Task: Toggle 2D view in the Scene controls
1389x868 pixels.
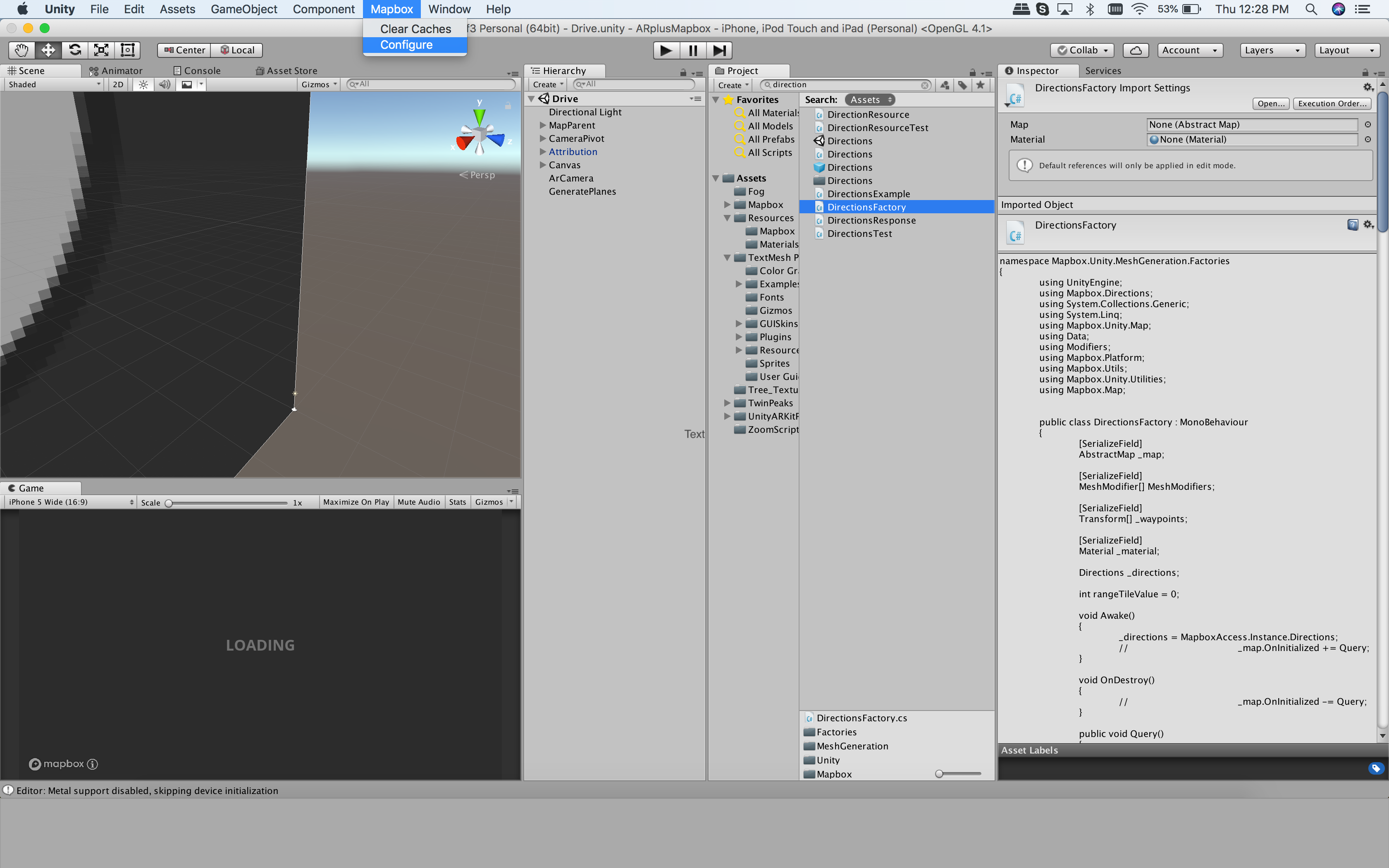Action: point(118,84)
